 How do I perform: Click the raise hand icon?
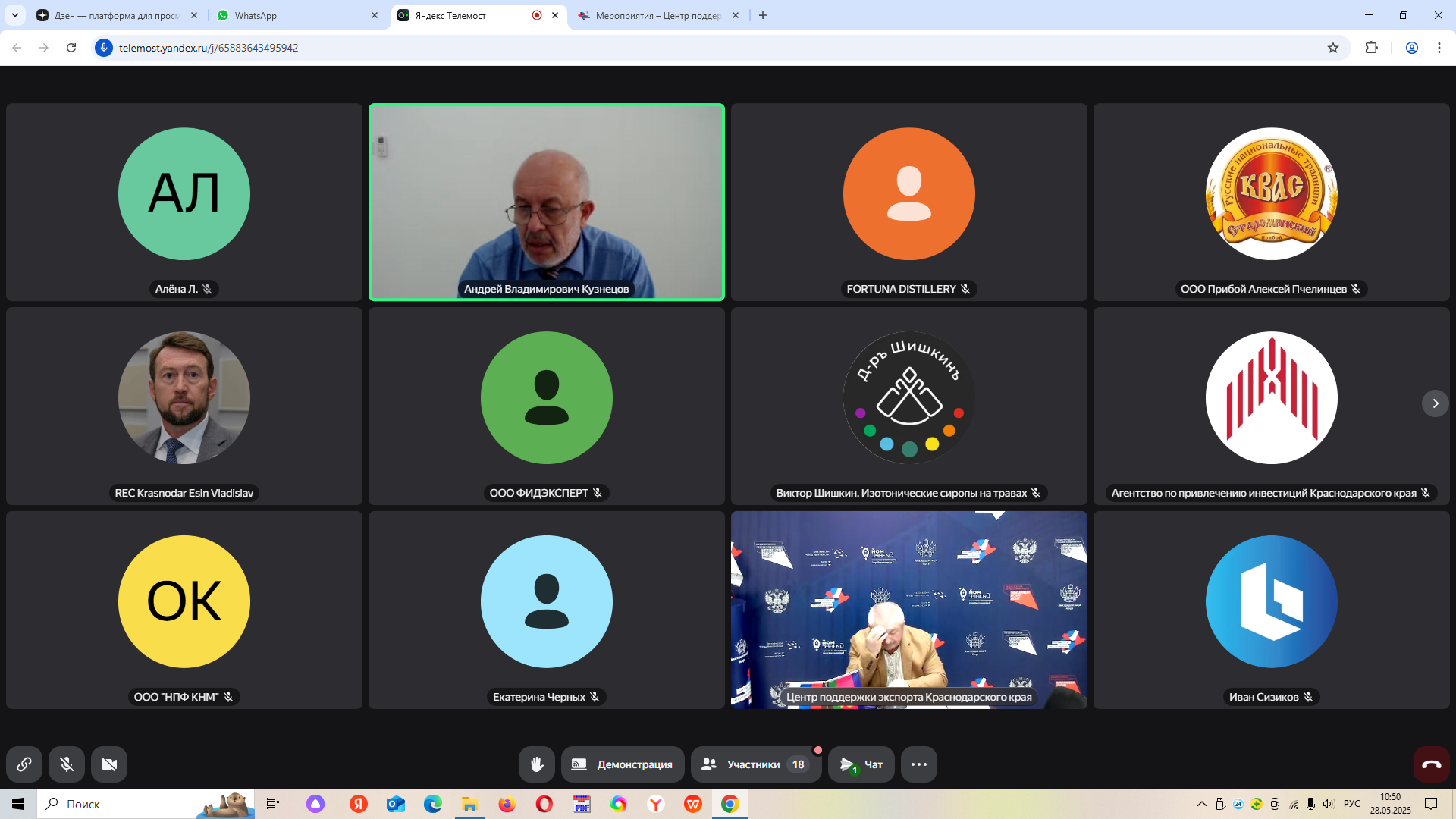pyautogui.click(x=537, y=764)
